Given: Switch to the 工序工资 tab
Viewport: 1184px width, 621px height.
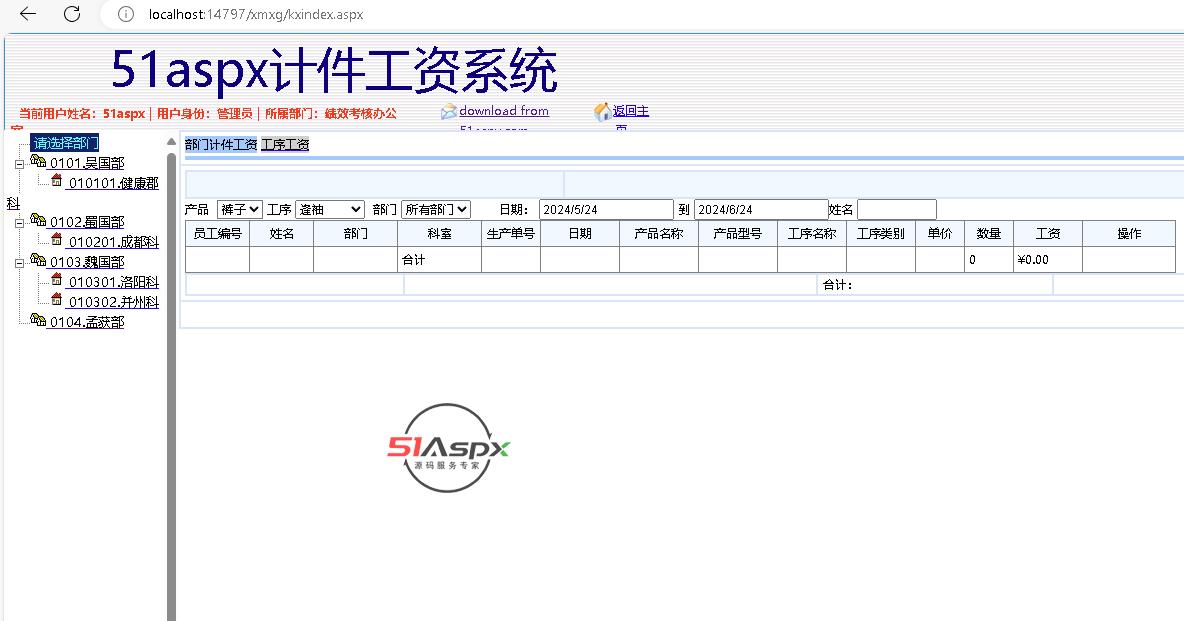Looking at the screenshot, I should click(285, 144).
